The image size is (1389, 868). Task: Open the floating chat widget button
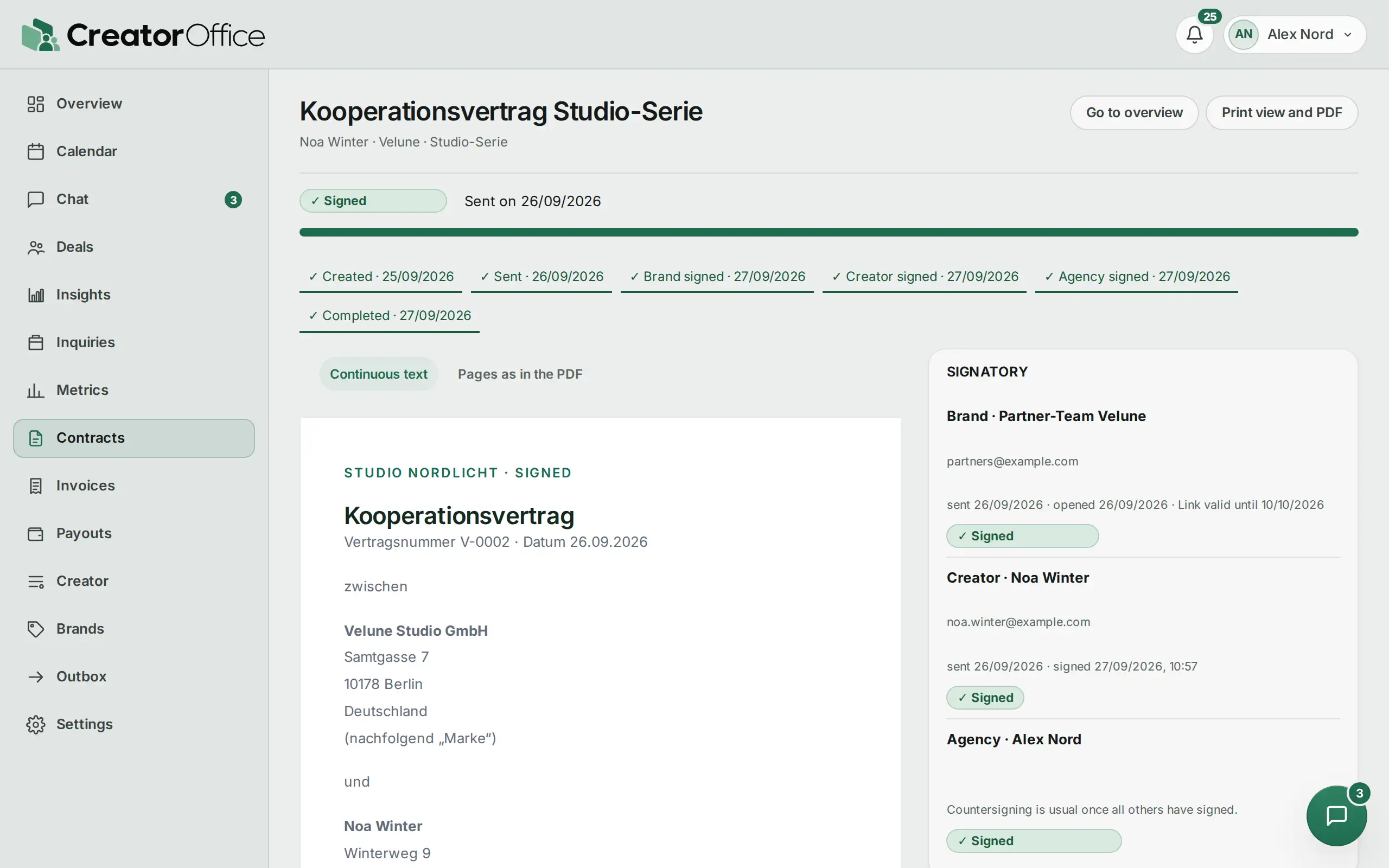(1336, 815)
